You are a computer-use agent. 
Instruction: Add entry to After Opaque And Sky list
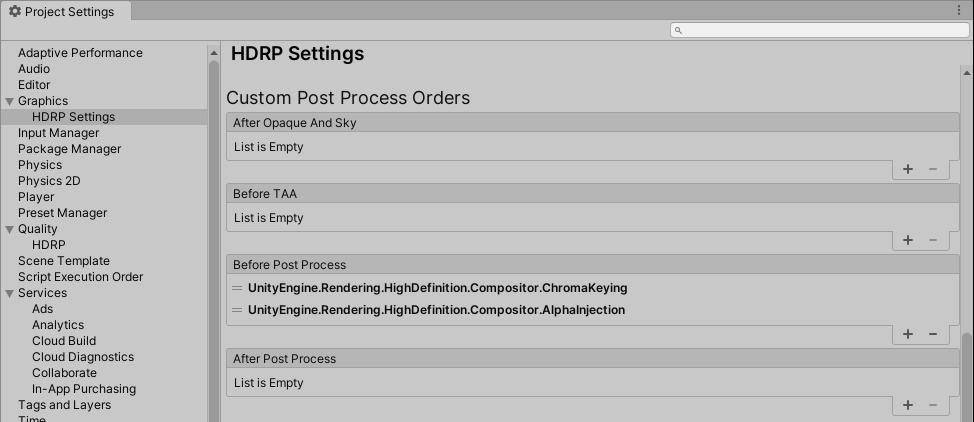click(908, 169)
